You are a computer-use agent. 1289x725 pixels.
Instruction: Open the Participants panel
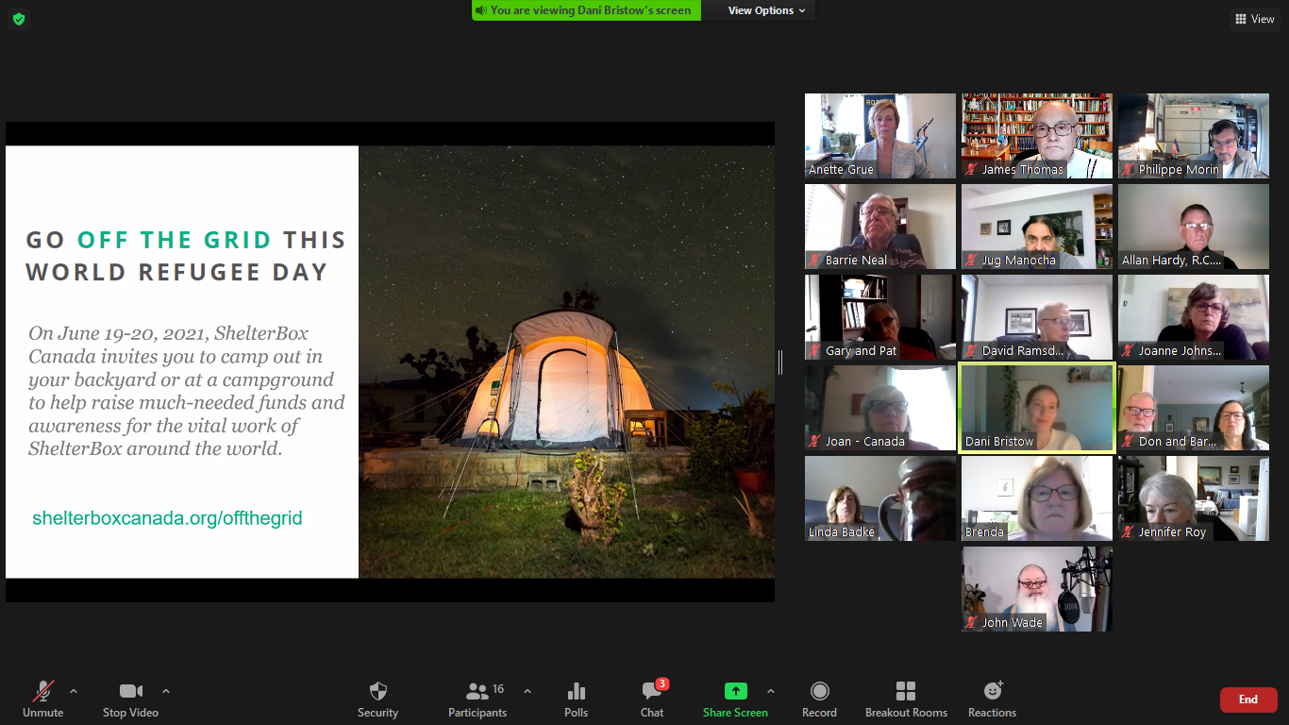point(477,699)
